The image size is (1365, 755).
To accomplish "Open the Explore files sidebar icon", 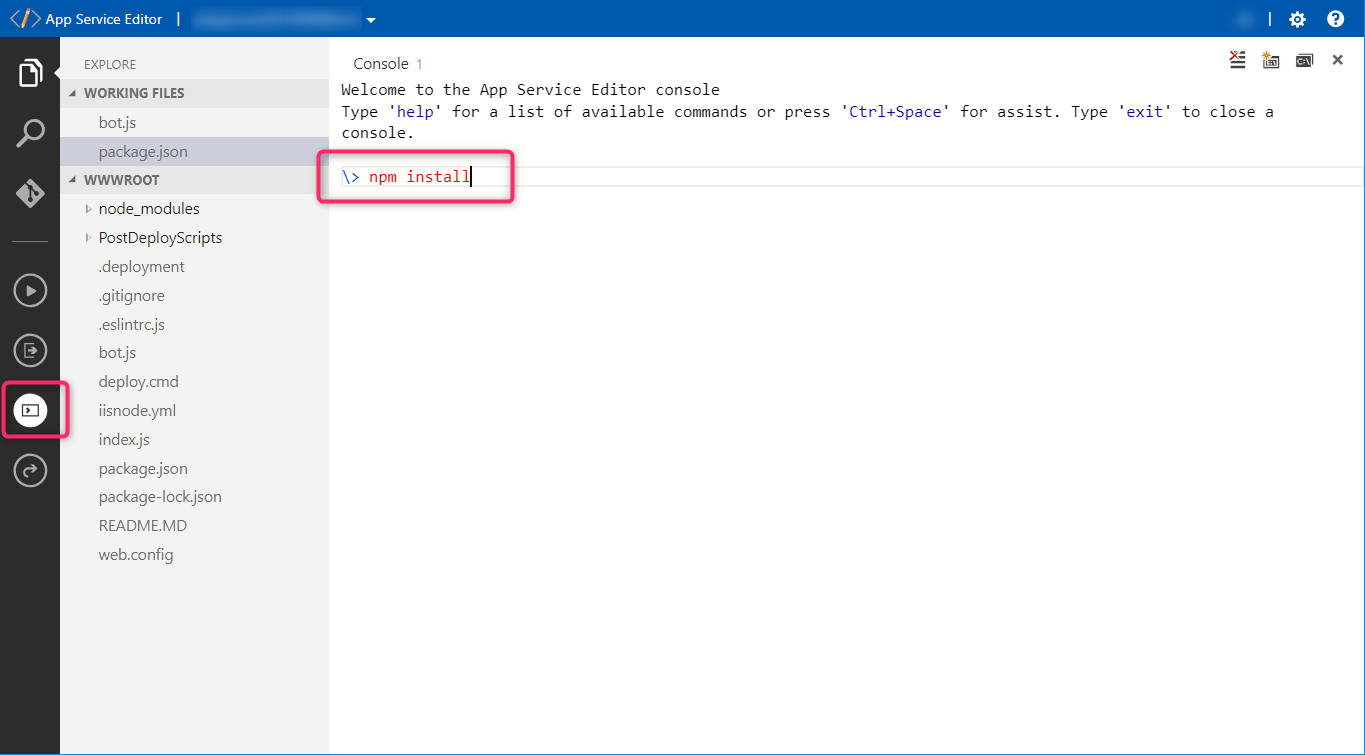I will click(x=30, y=73).
